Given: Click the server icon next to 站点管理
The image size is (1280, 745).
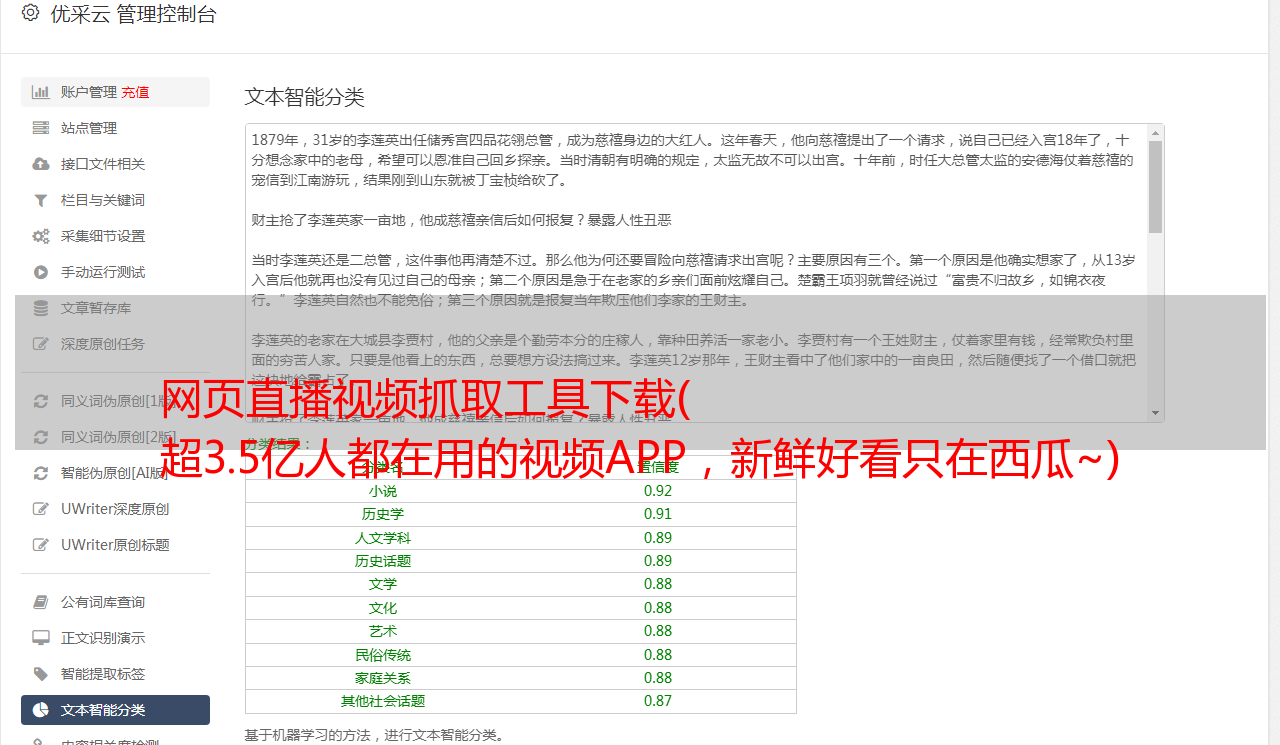Looking at the screenshot, I should point(40,128).
